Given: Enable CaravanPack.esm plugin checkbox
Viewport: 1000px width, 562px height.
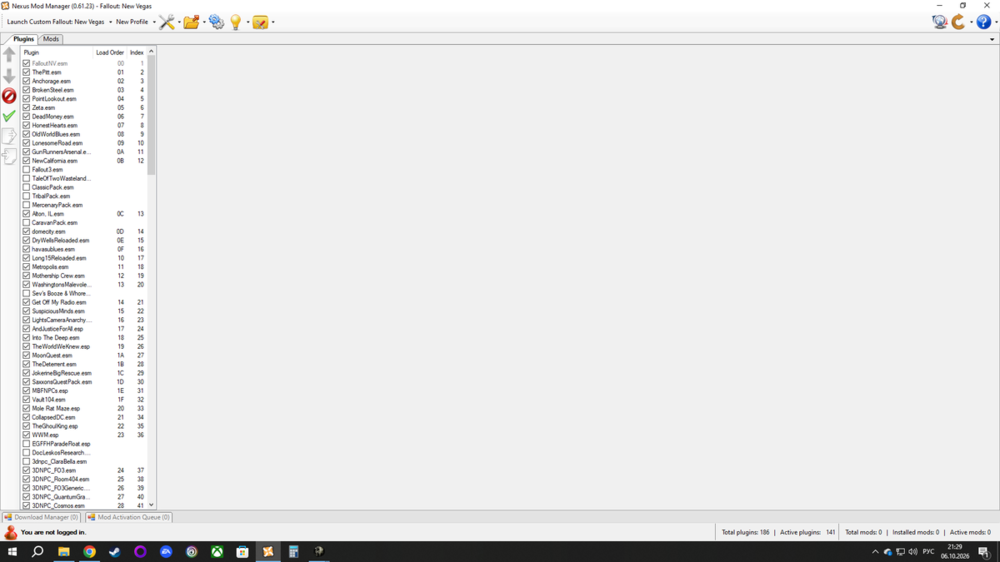Looking at the screenshot, I should point(26,223).
